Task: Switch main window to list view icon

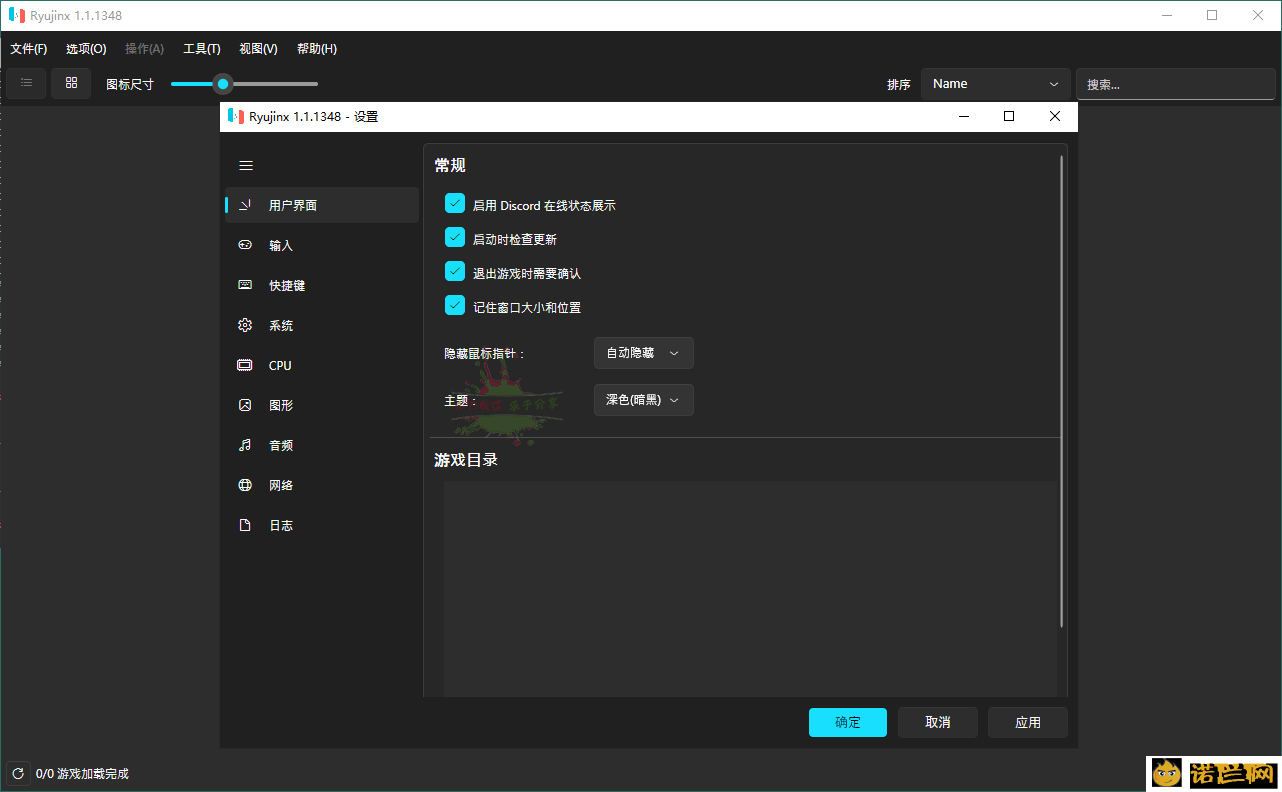Action: [x=26, y=83]
